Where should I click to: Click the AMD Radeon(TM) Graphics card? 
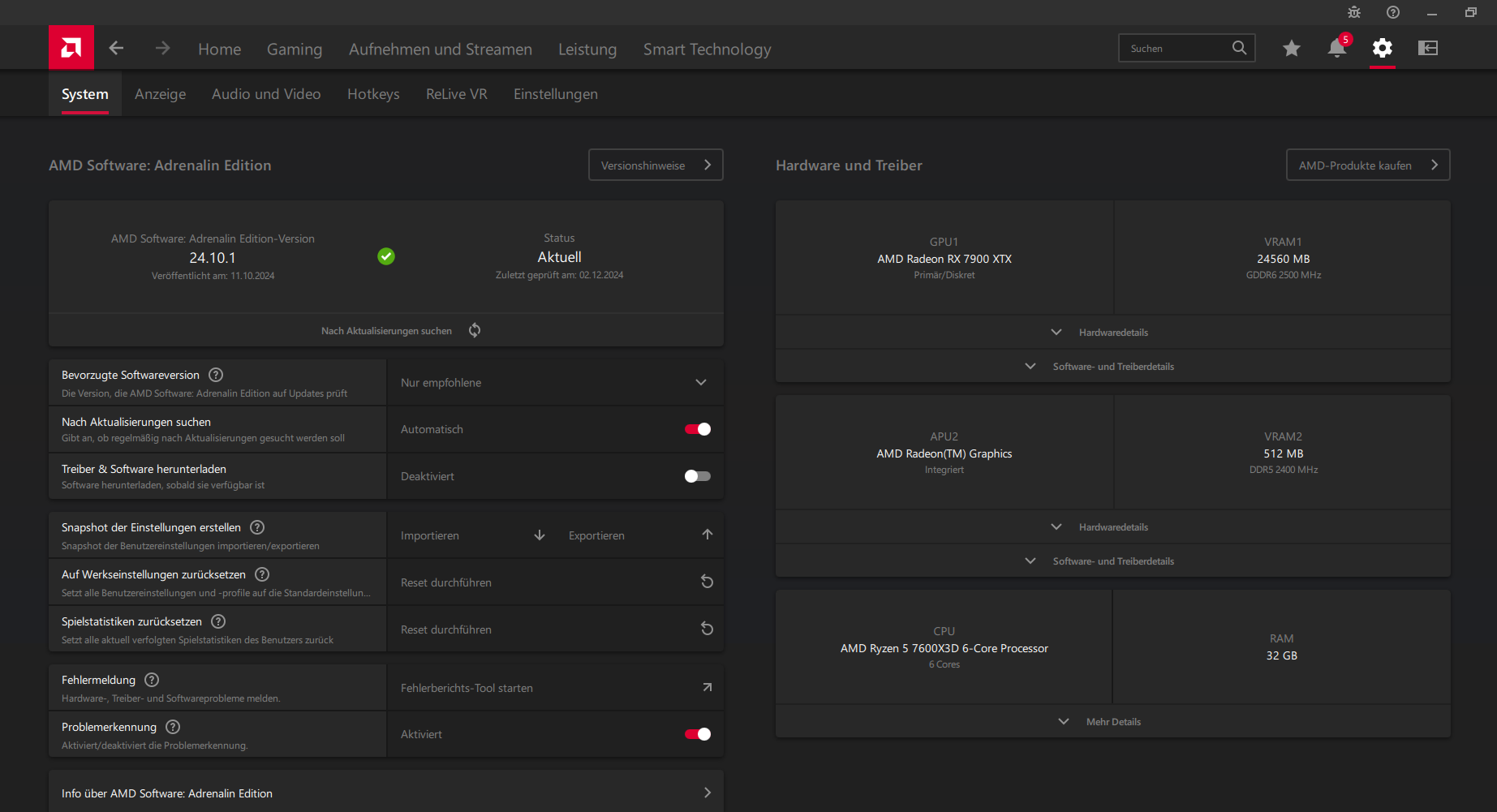944,453
